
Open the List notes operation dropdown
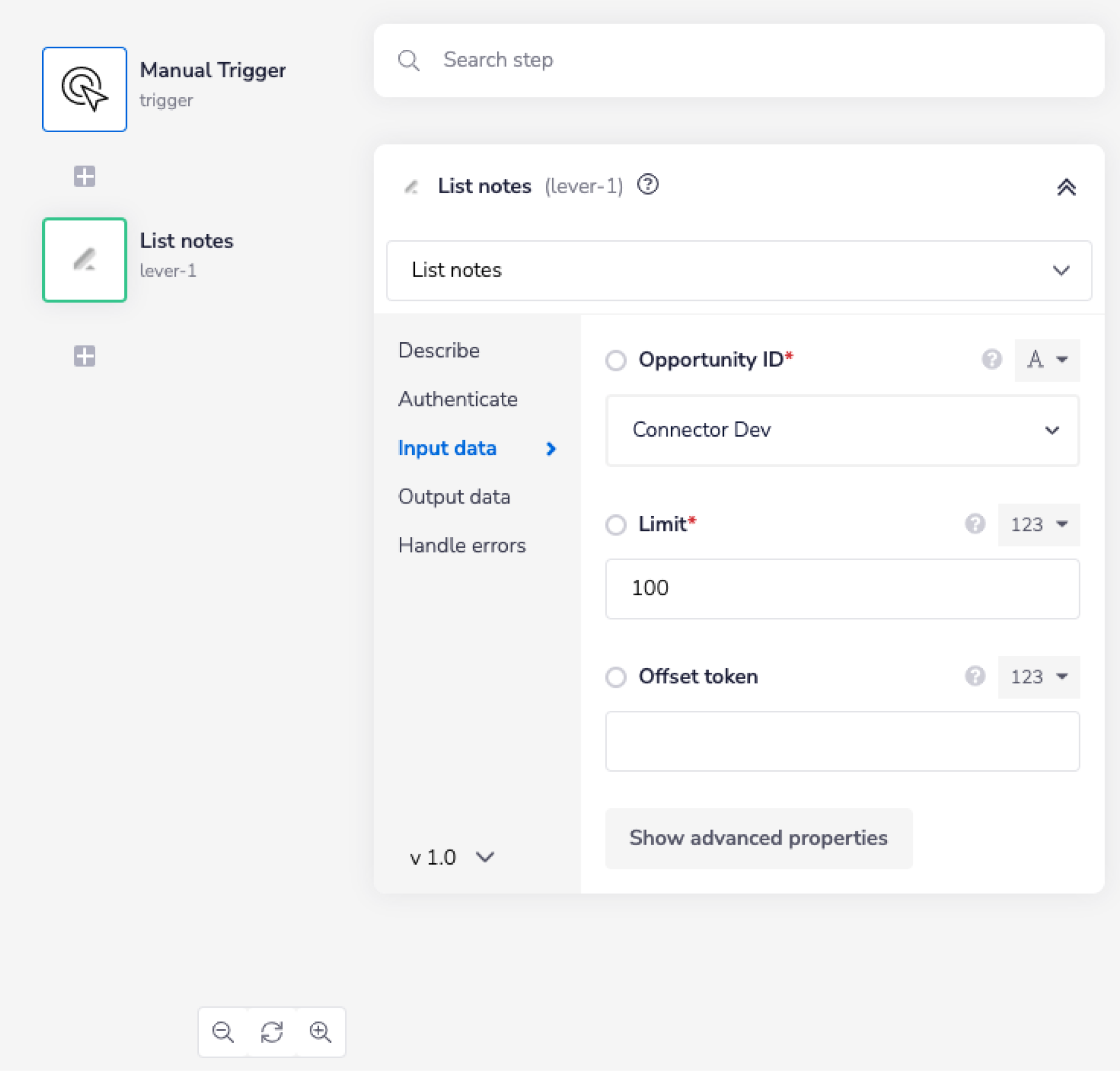point(739,270)
